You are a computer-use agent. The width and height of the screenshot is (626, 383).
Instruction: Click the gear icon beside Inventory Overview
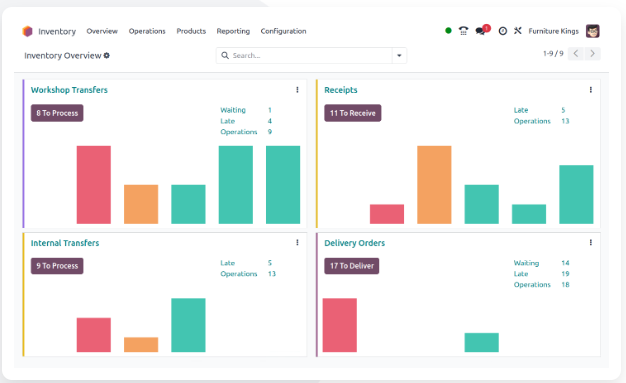pos(107,56)
